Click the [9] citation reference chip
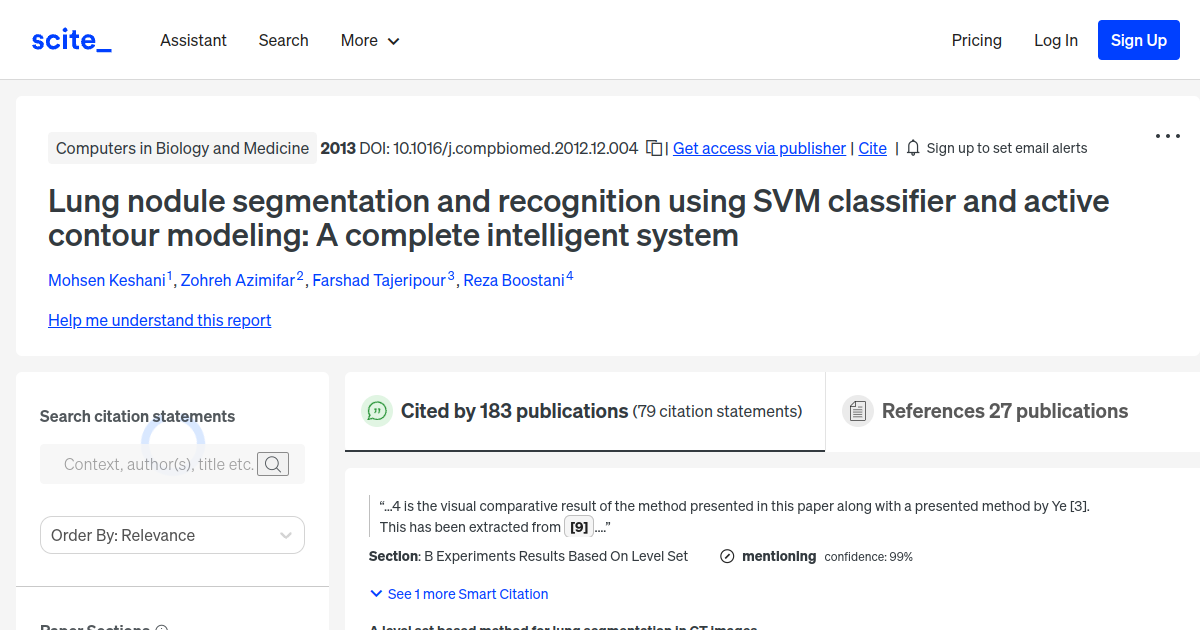 (x=578, y=526)
